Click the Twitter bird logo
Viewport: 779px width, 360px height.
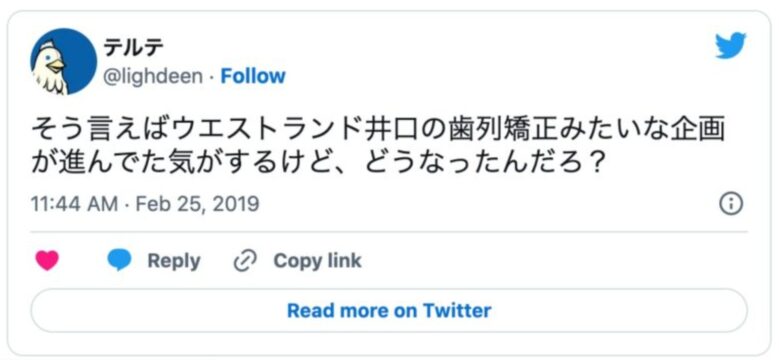[730, 45]
